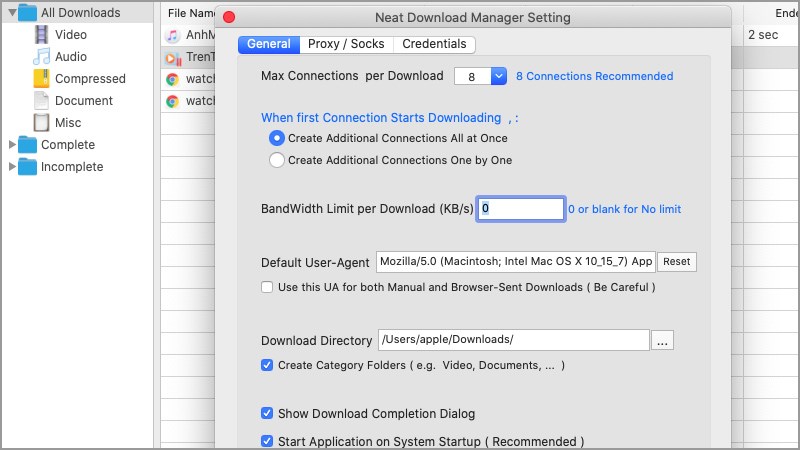Choose Create Additional Connections One by One
The image size is (800, 450).
277,160
